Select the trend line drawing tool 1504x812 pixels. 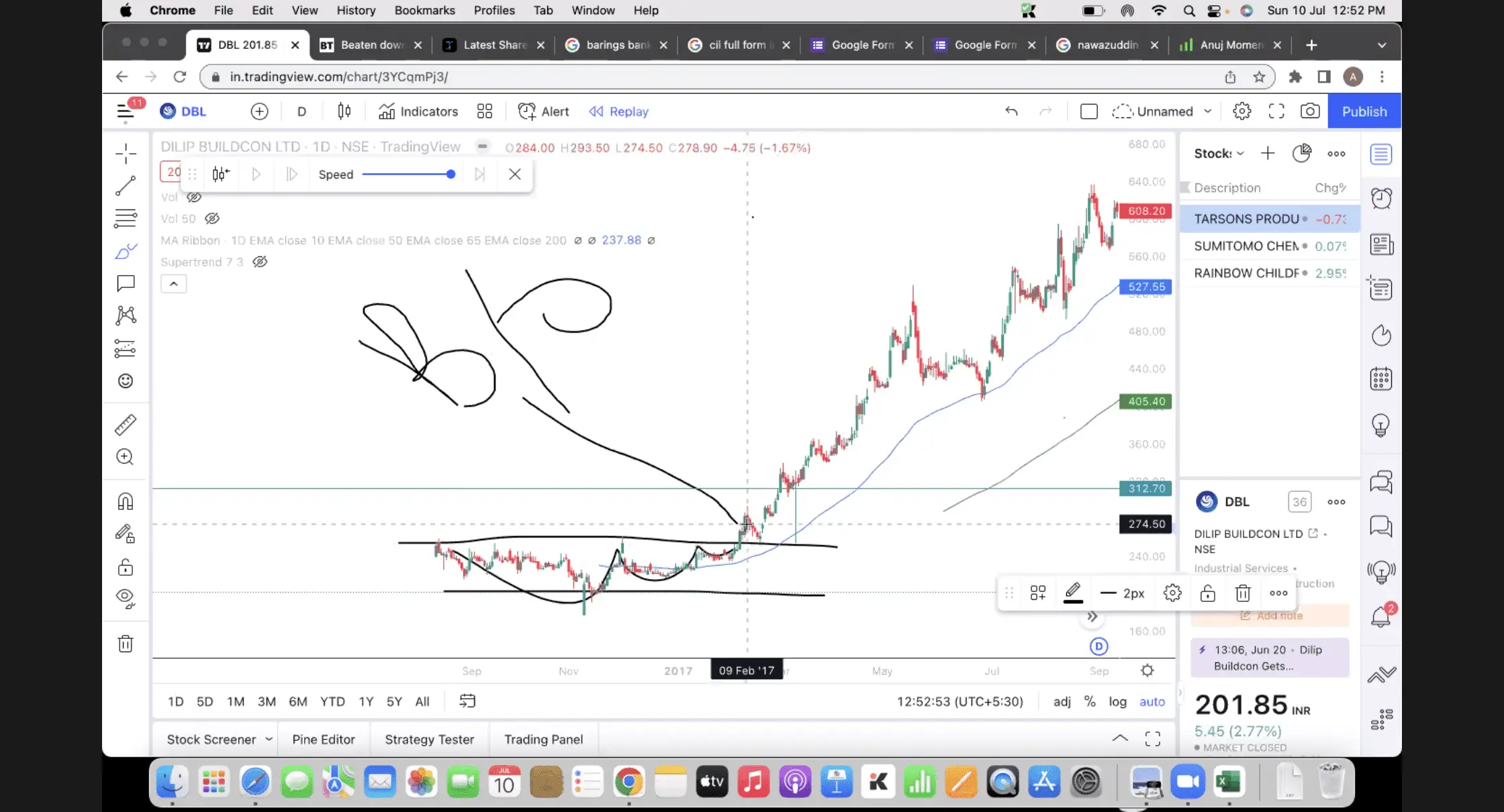[126, 186]
